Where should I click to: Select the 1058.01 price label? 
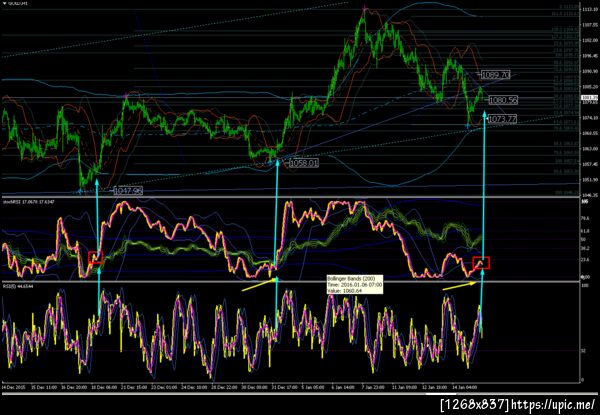pos(304,163)
